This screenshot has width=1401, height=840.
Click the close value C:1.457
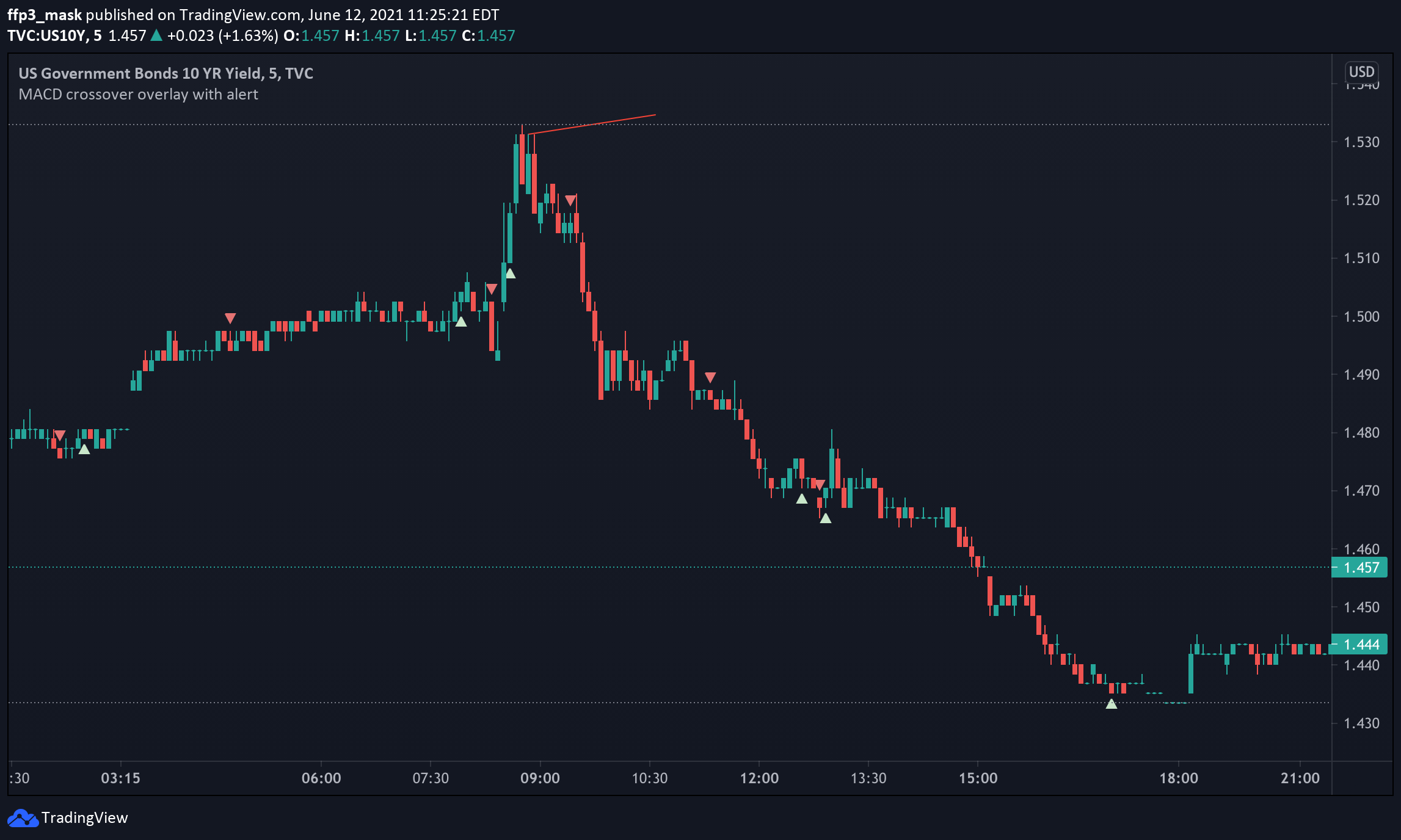tap(489, 35)
